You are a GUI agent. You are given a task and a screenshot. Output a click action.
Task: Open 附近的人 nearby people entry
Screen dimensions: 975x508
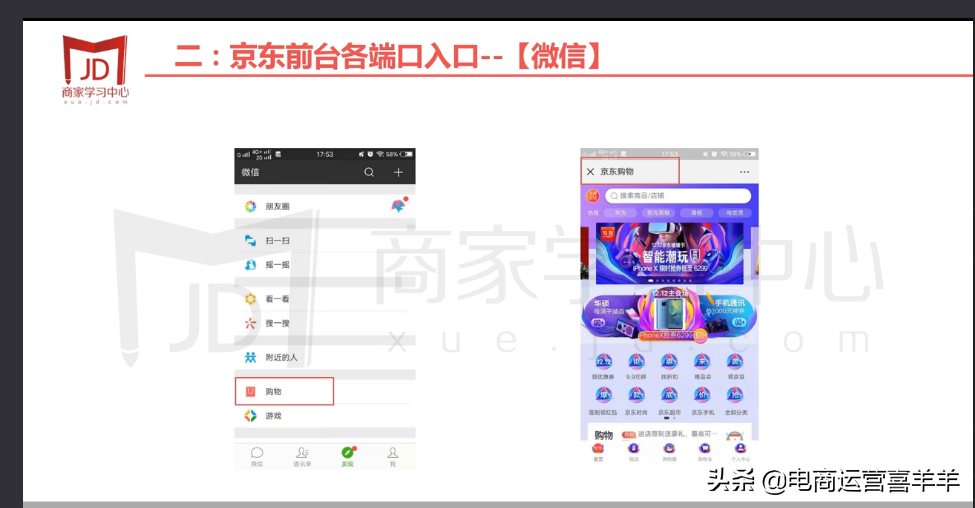tap(325, 358)
